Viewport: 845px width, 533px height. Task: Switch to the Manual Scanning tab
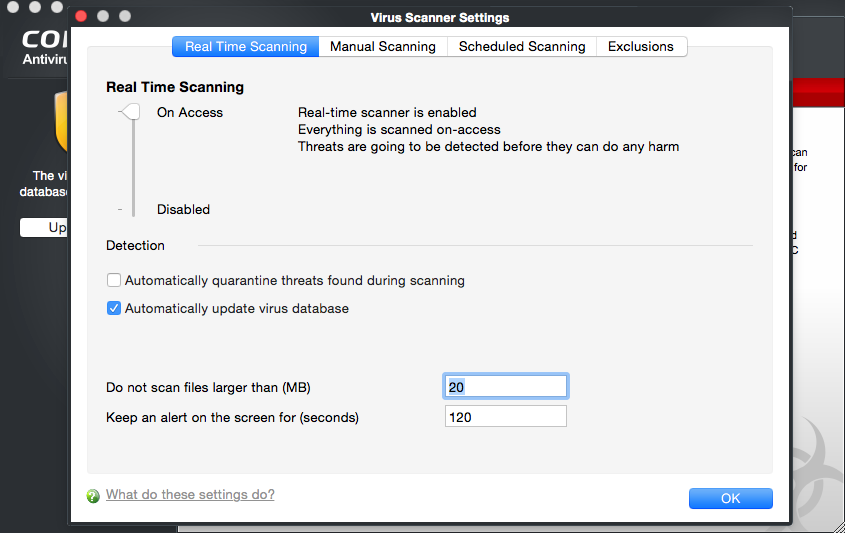click(383, 46)
